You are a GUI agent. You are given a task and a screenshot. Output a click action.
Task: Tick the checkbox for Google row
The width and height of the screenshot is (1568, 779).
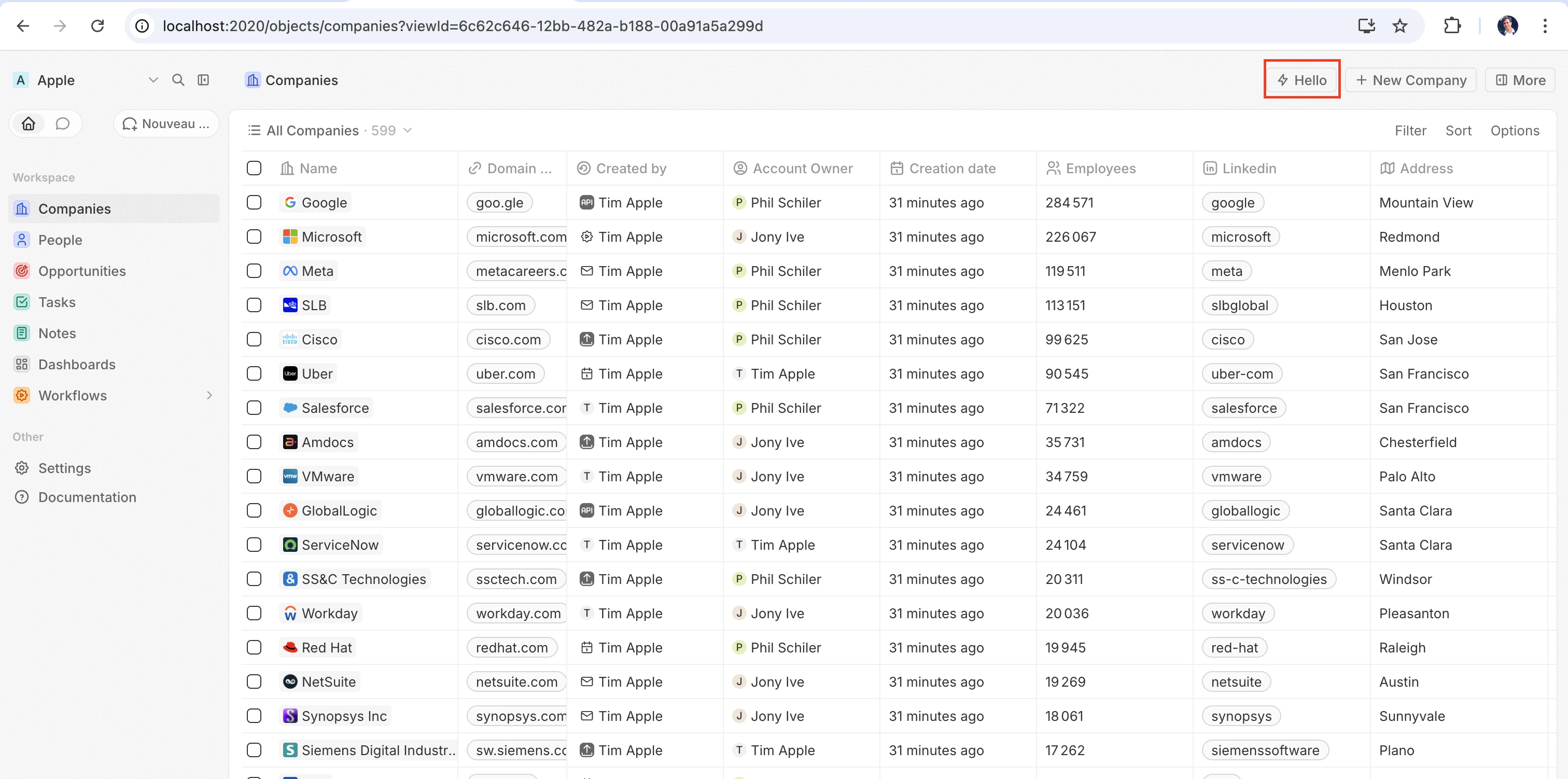point(254,202)
